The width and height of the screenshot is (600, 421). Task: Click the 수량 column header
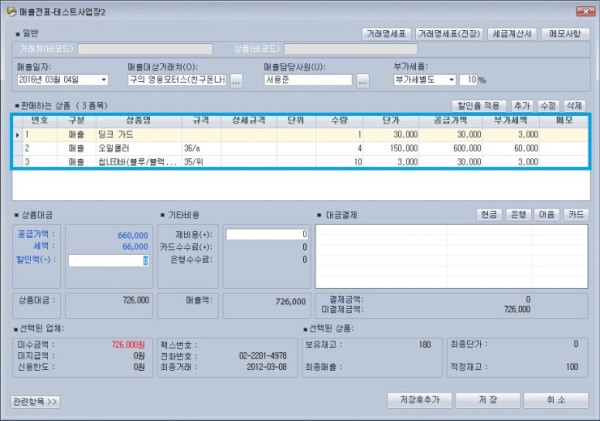(339, 121)
